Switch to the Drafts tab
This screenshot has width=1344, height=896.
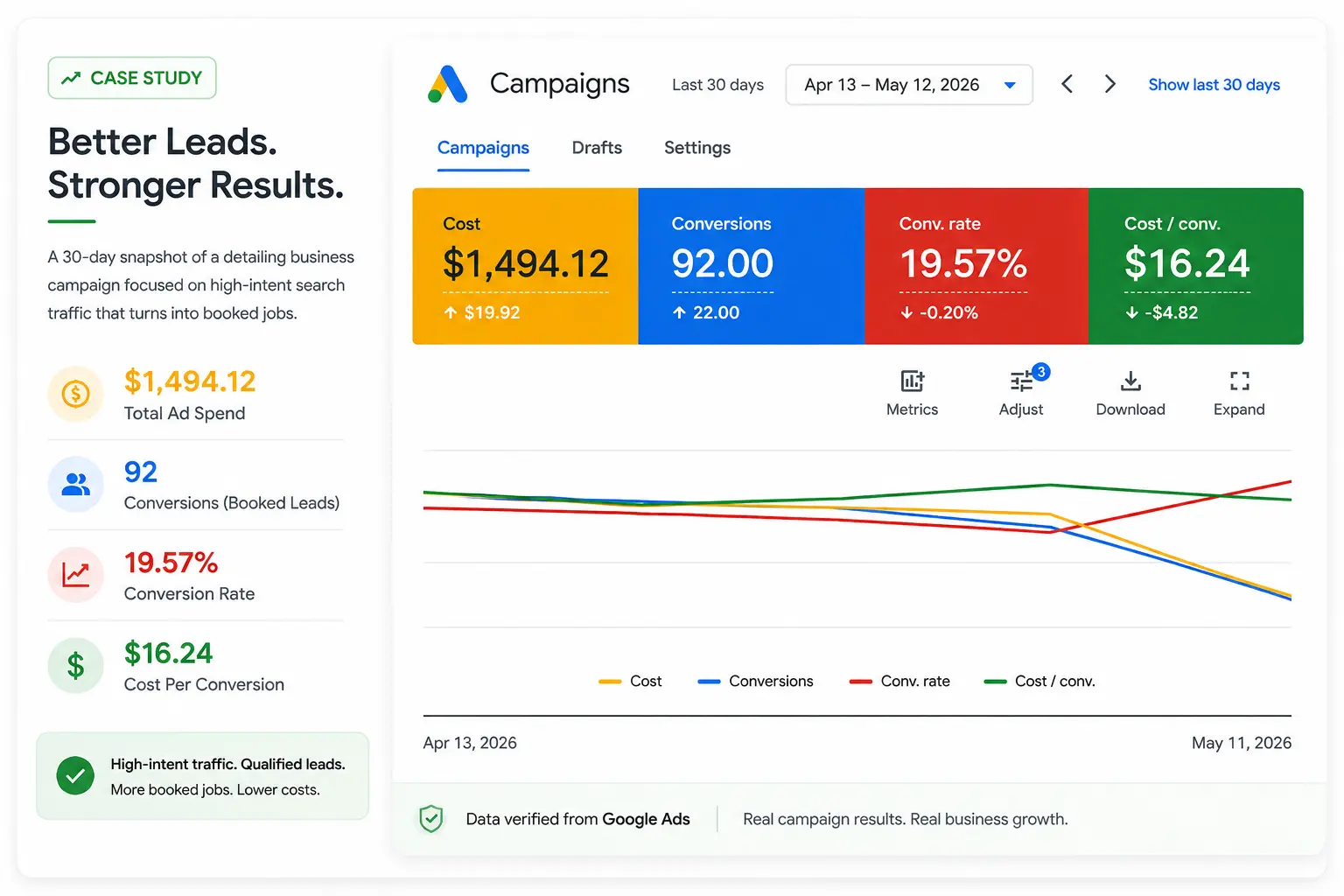(597, 148)
